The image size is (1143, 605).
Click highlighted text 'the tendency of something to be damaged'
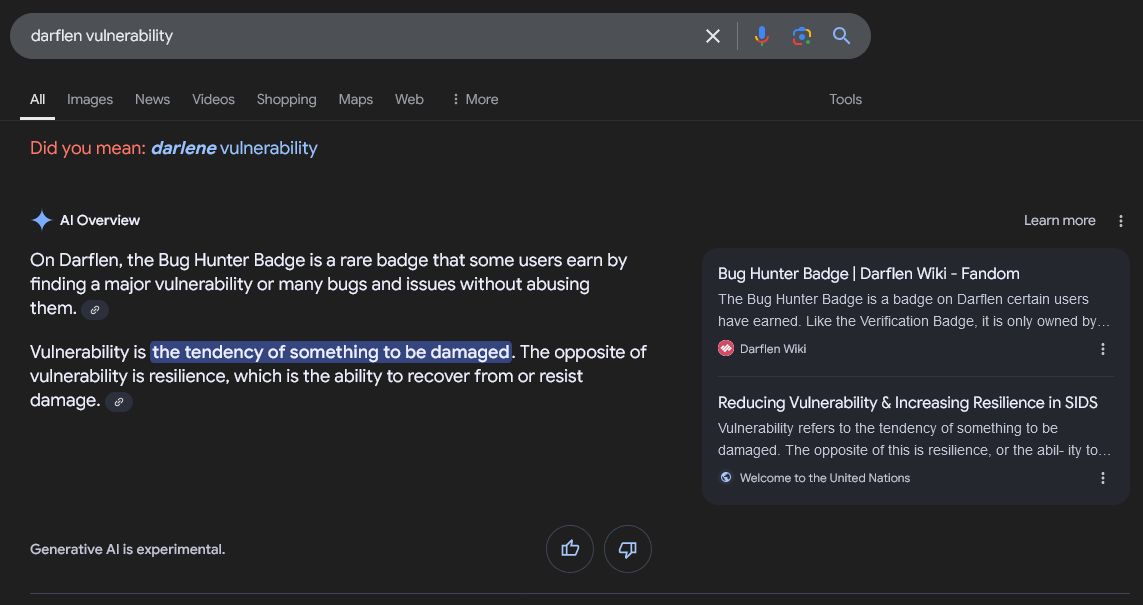[331, 352]
